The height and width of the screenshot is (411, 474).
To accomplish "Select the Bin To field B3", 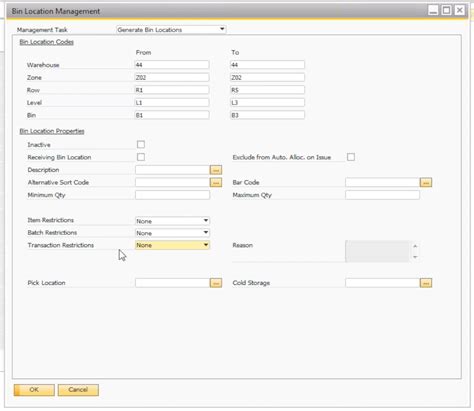I will tap(267, 115).
